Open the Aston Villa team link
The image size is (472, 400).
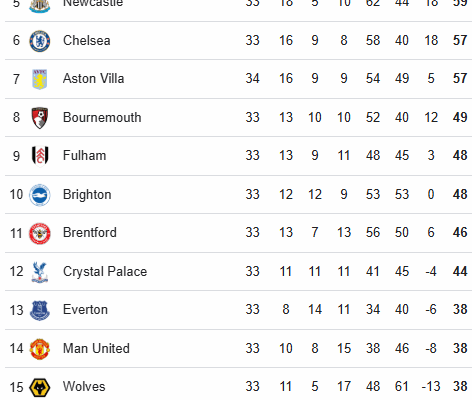94,79
